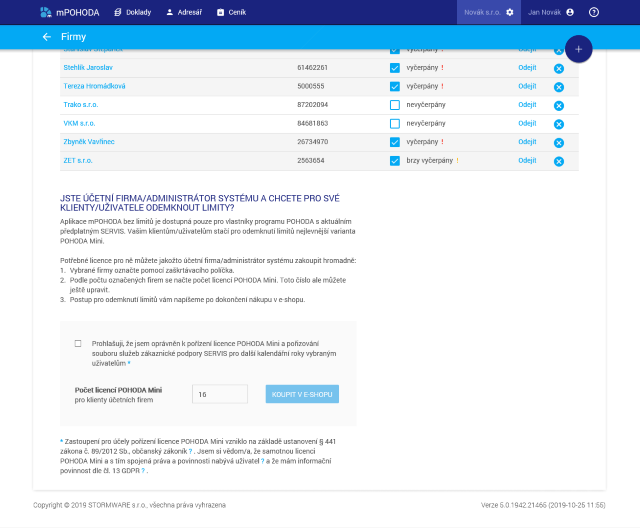
Task: Check the Prohlašuji authorization declaration checkbox
Action: point(78,344)
